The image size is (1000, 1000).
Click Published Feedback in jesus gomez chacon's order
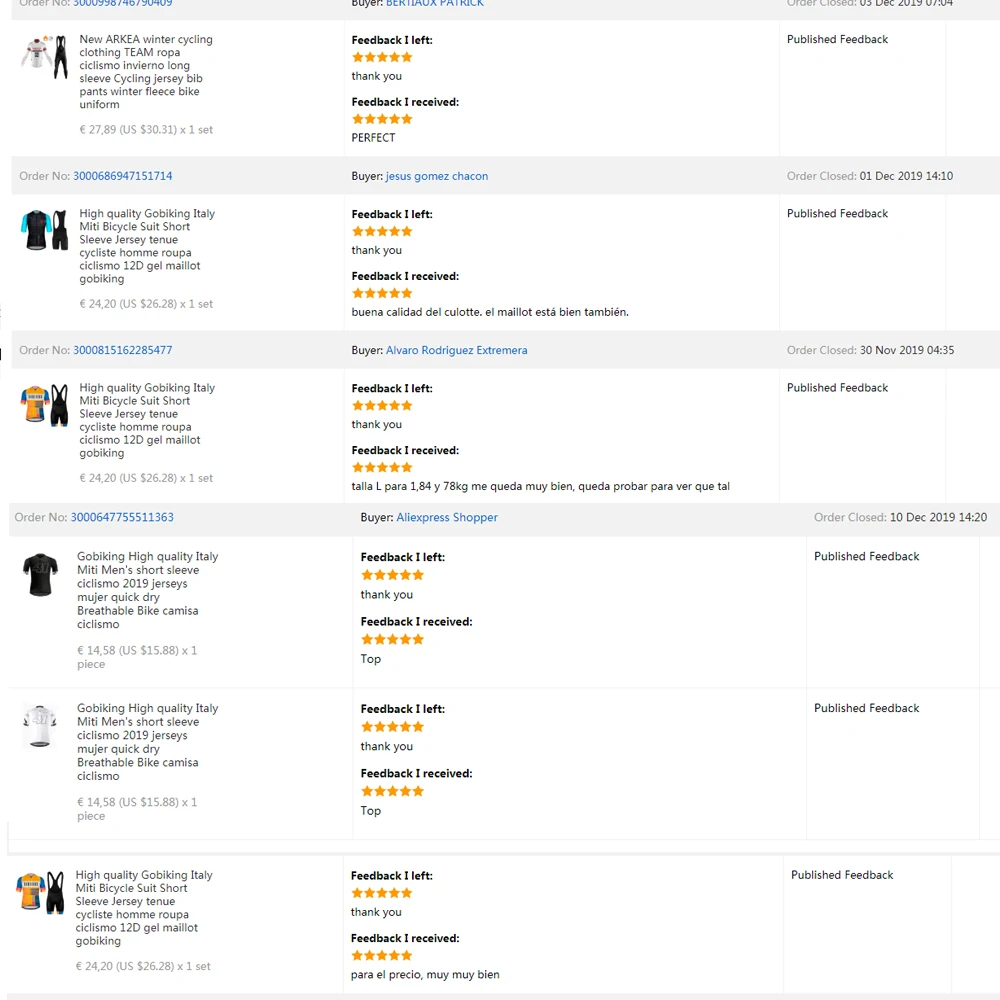[x=837, y=214]
